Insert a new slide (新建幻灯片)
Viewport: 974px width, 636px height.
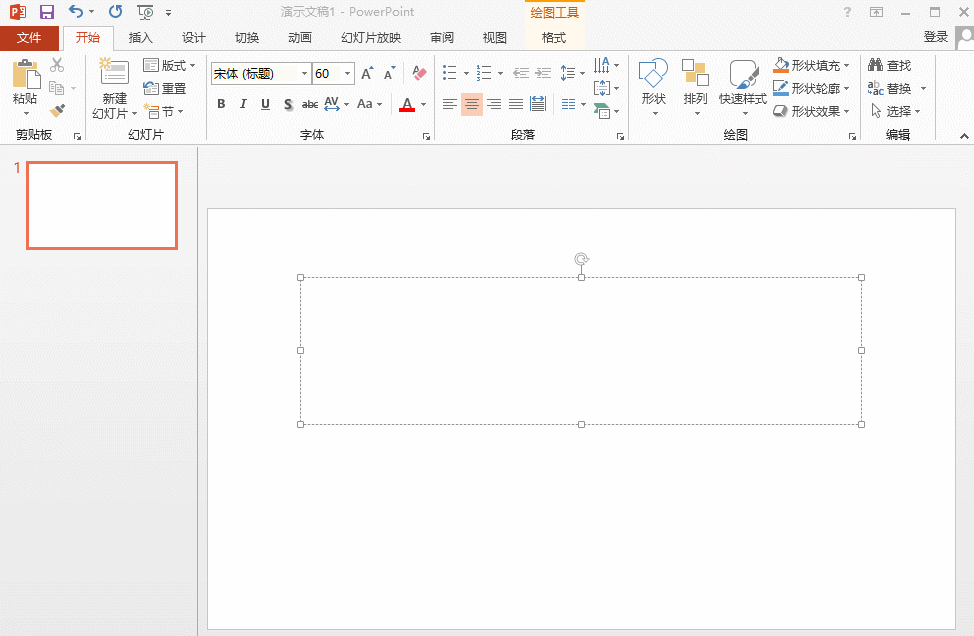click(115, 88)
